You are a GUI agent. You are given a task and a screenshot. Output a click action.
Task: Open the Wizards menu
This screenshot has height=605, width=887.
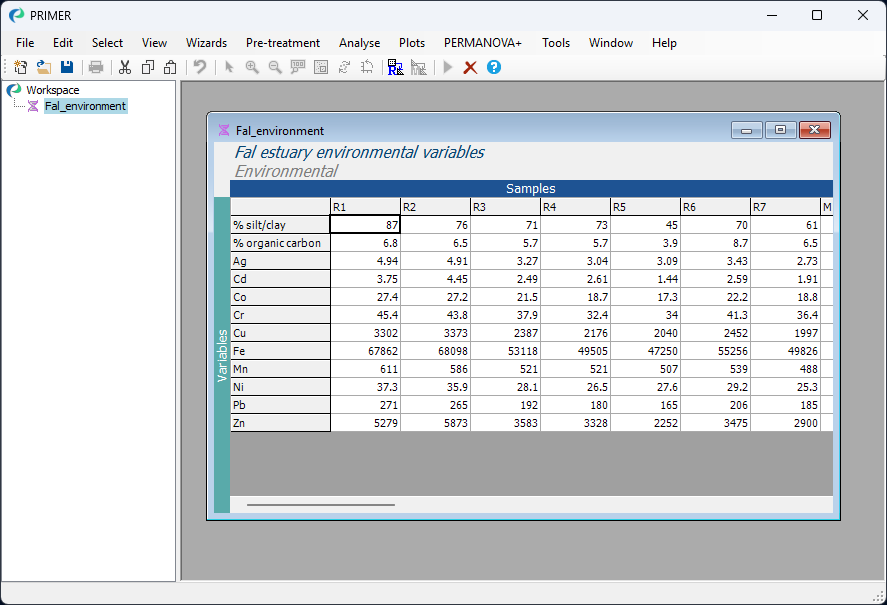point(206,43)
